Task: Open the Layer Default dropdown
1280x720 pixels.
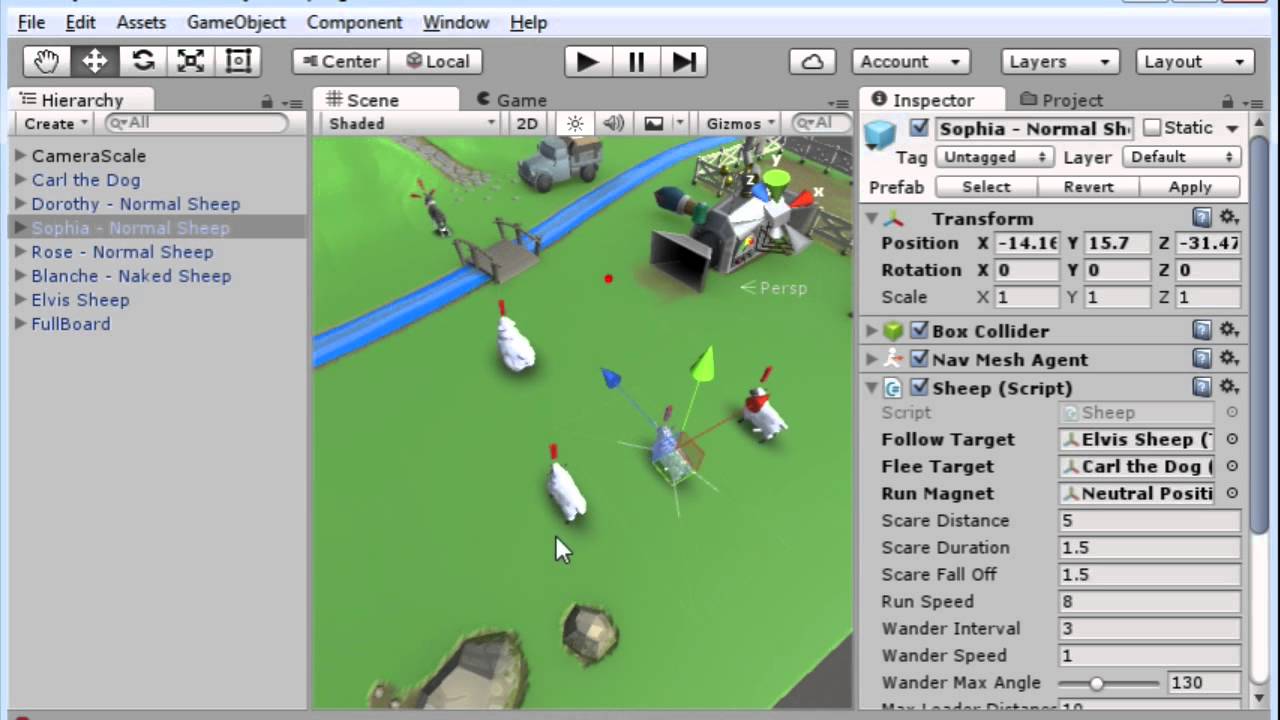Action: [x=1182, y=157]
